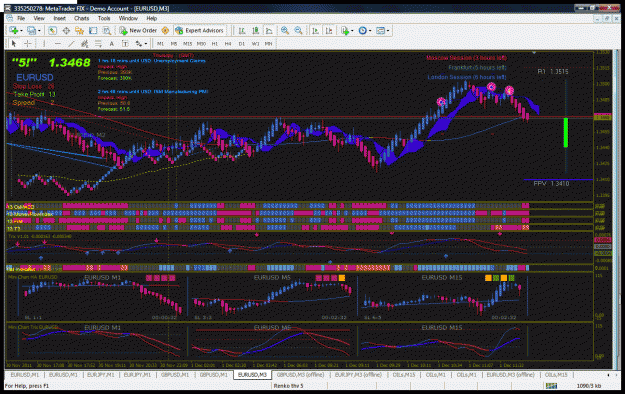Click the New Chart toolbar icon

[x=14, y=31]
